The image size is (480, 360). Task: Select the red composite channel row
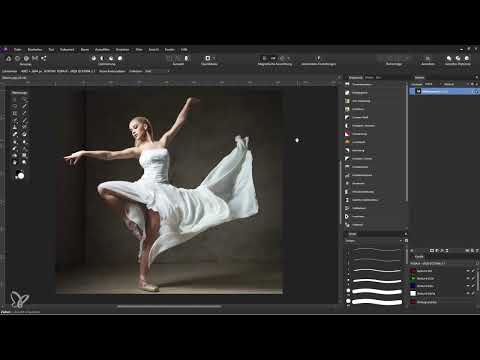coord(444,271)
